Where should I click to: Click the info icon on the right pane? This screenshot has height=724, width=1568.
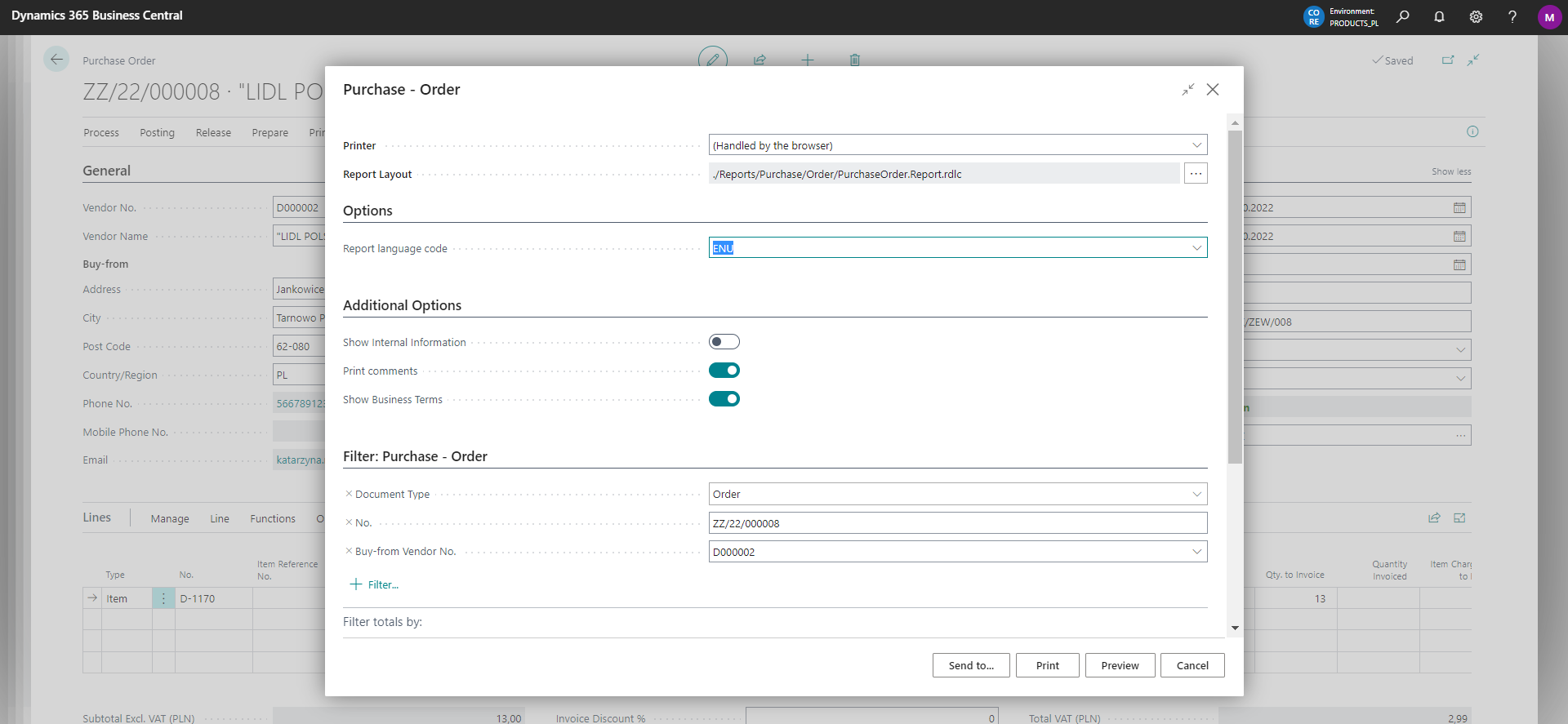[x=1472, y=131]
